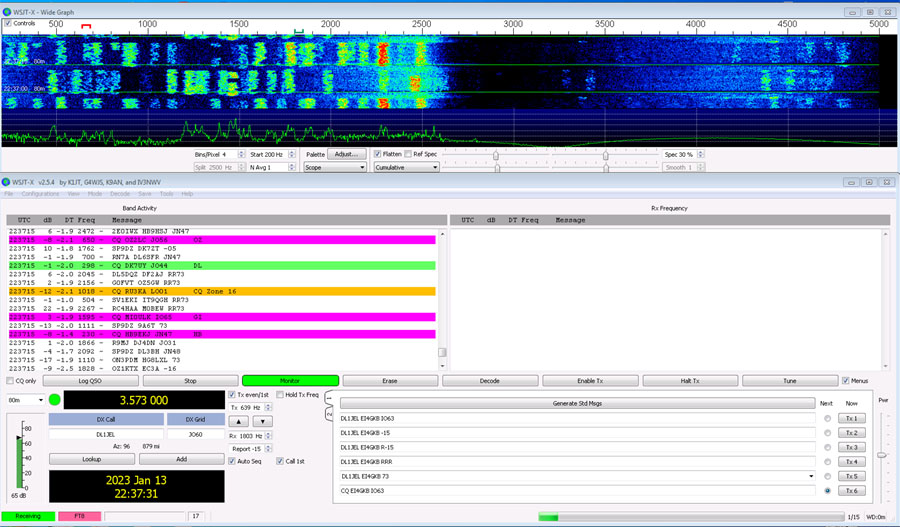Click the Enable Tx button
Screen dimensions: 900x527
590,381
